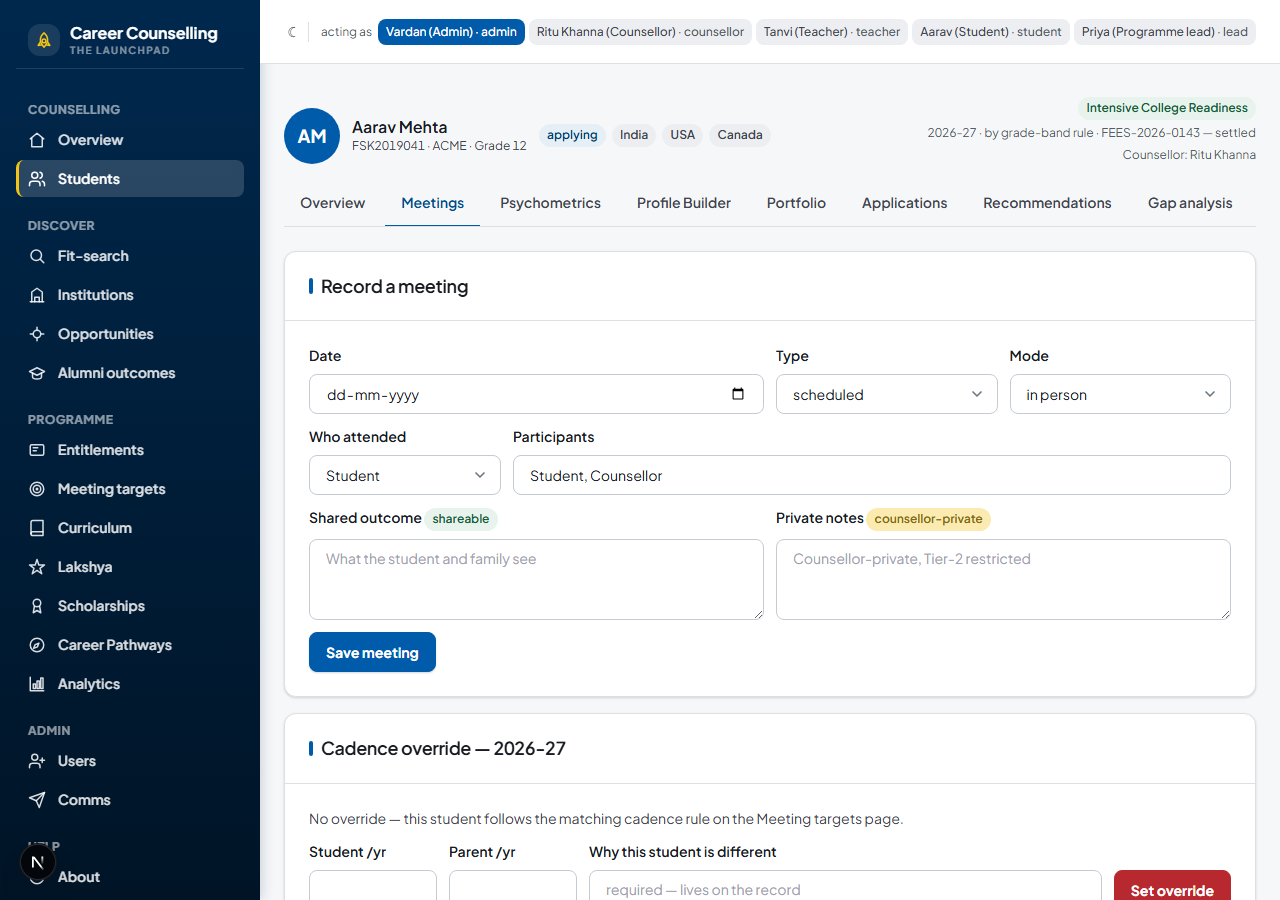
Task: Select the Meetings tab
Action: click(433, 203)
